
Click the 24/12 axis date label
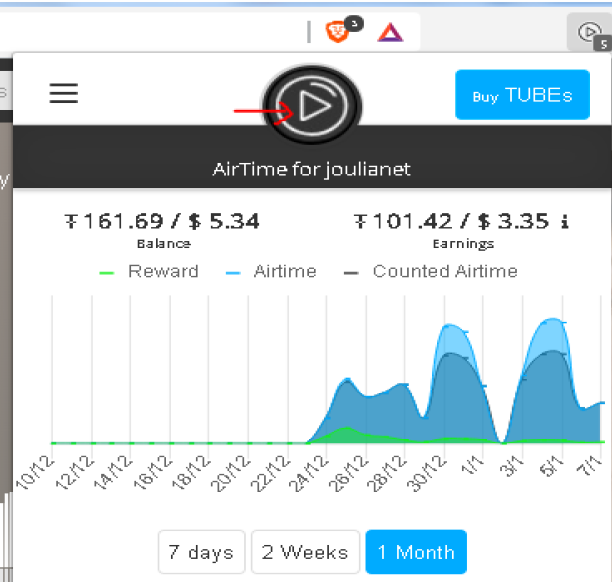coord(309,473)
